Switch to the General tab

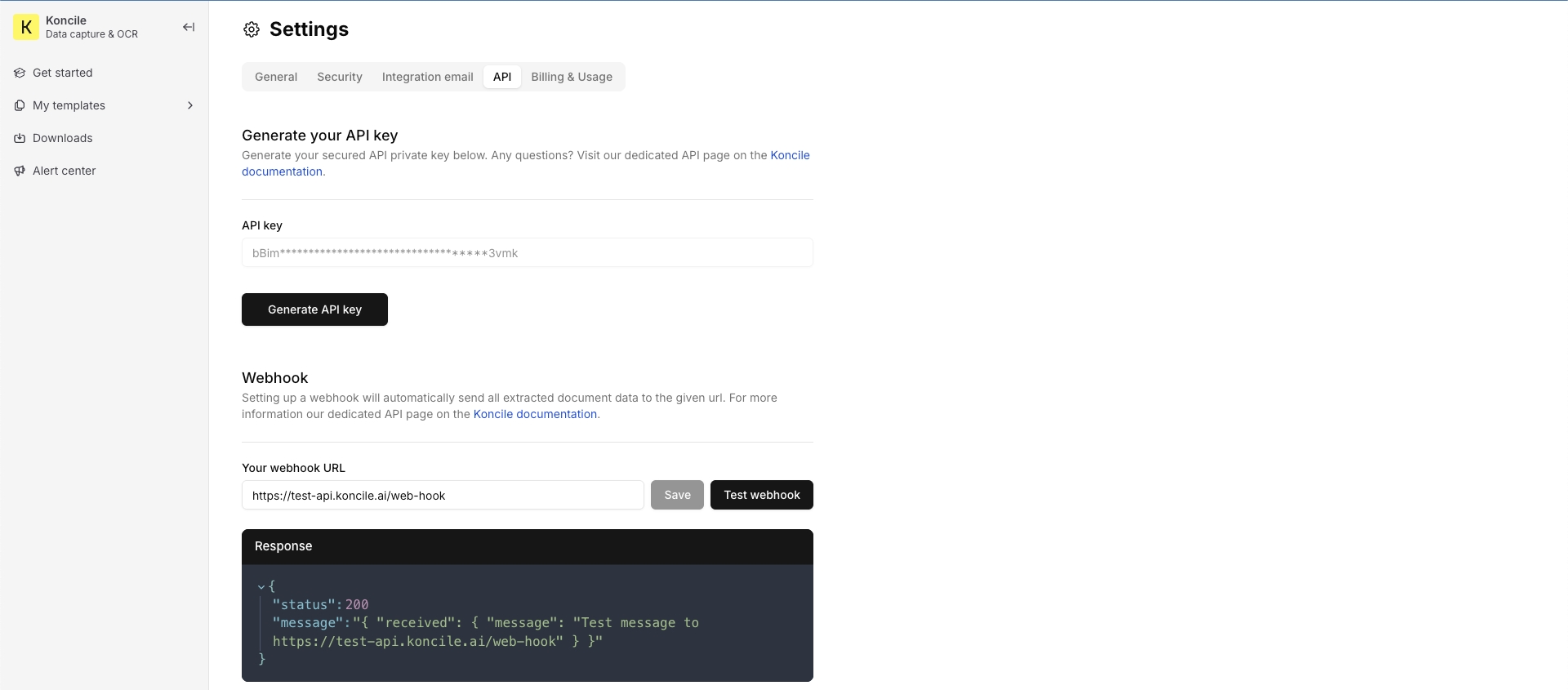[276, 77]
